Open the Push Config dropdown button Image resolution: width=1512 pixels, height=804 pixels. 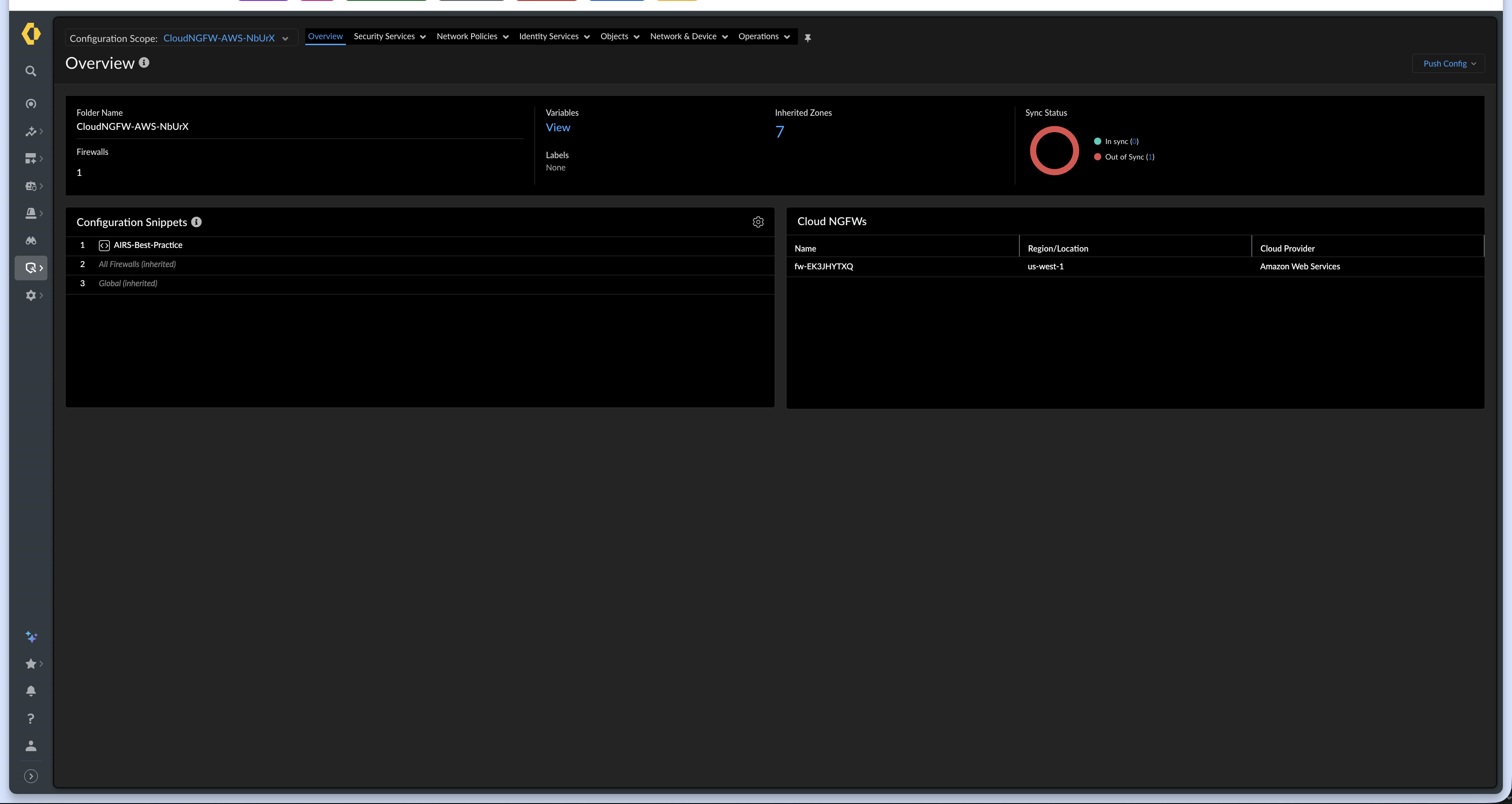tap(1449, 63)
